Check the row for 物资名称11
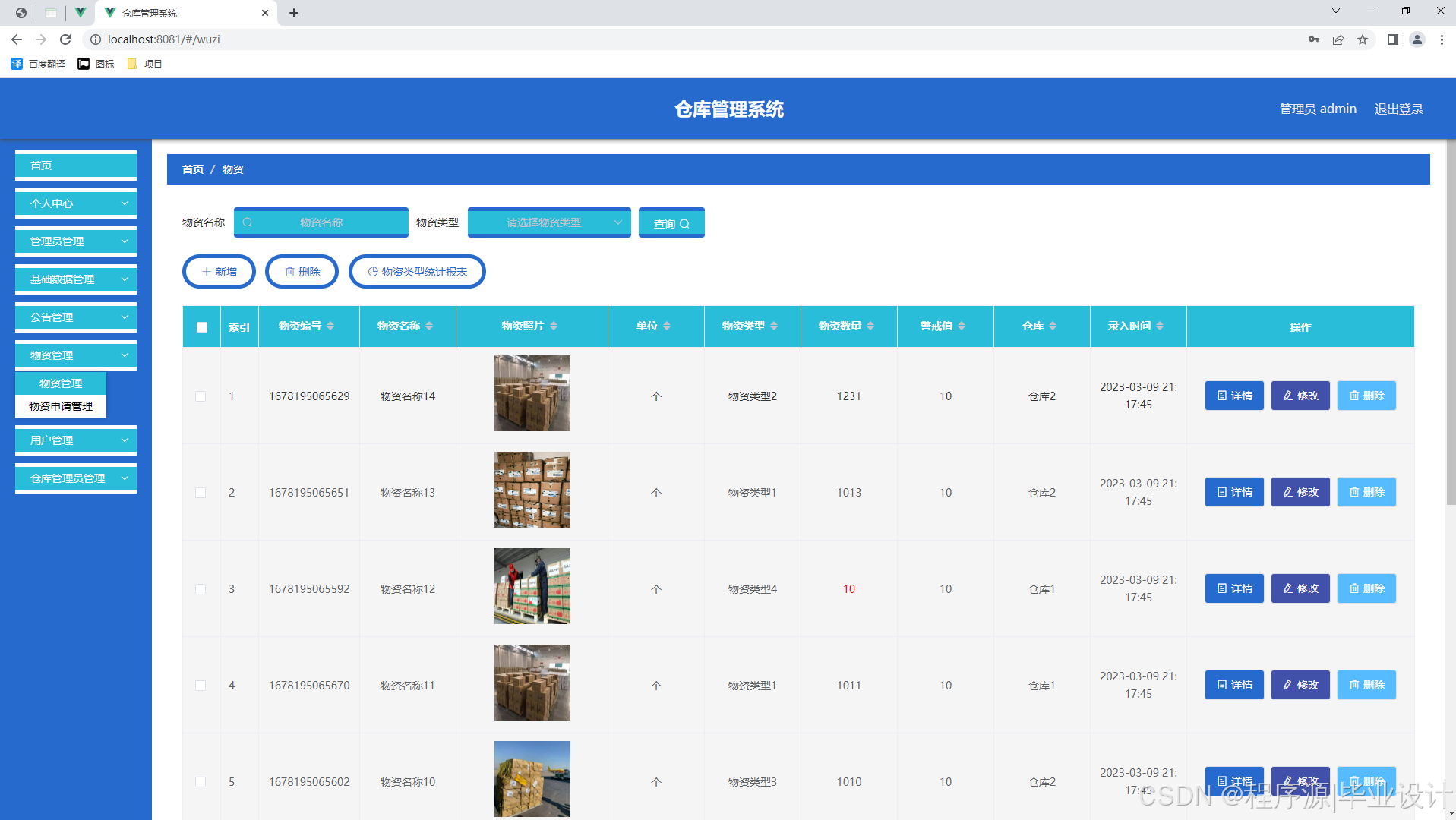1456x820 pixels. pos(201,686)
